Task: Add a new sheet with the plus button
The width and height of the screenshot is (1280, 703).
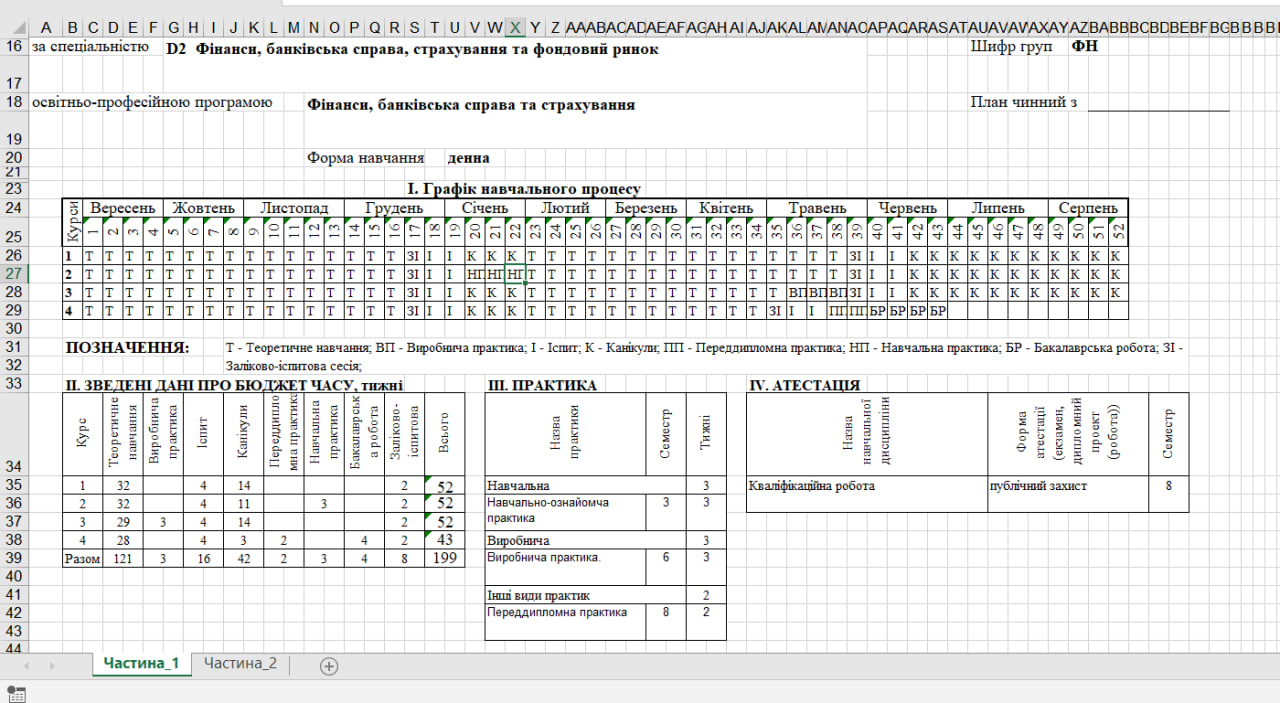Action: click(x=329, y=665)
